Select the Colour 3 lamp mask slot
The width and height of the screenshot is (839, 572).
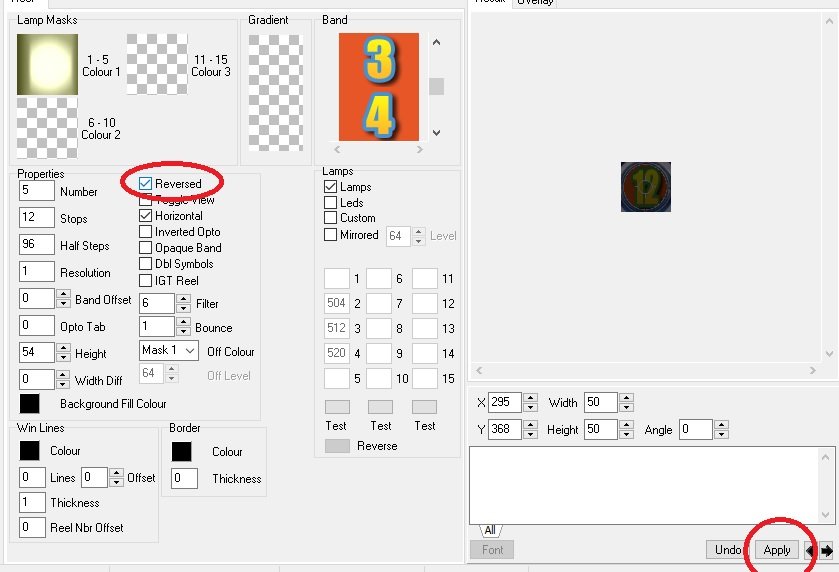156,65
